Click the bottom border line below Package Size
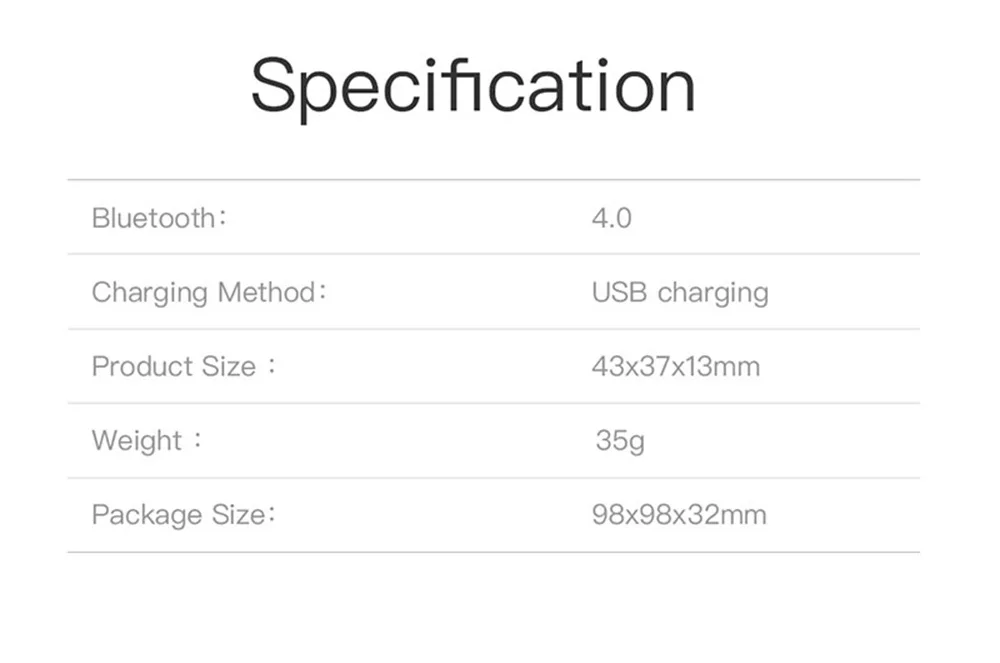The image size is (1000, 663). pos(493,552)
